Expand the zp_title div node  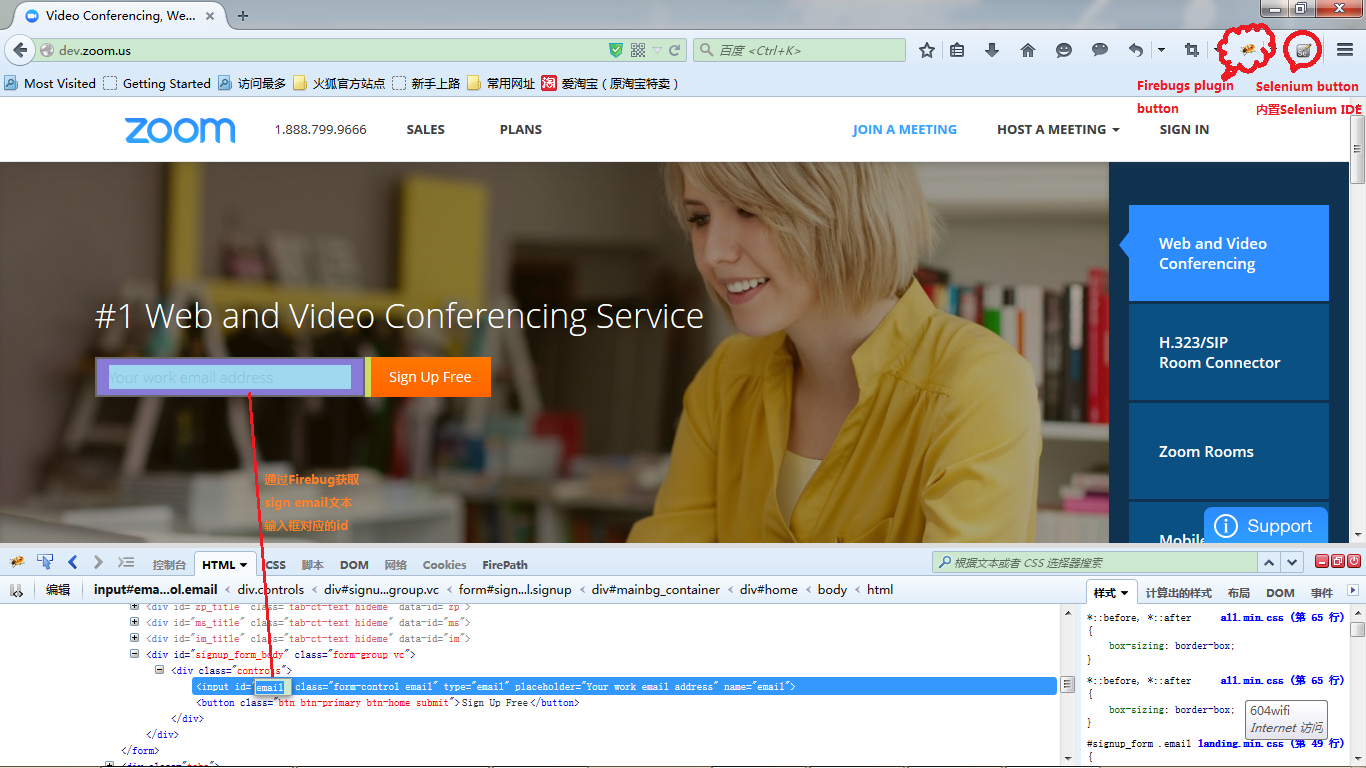(x=135, y=607)
